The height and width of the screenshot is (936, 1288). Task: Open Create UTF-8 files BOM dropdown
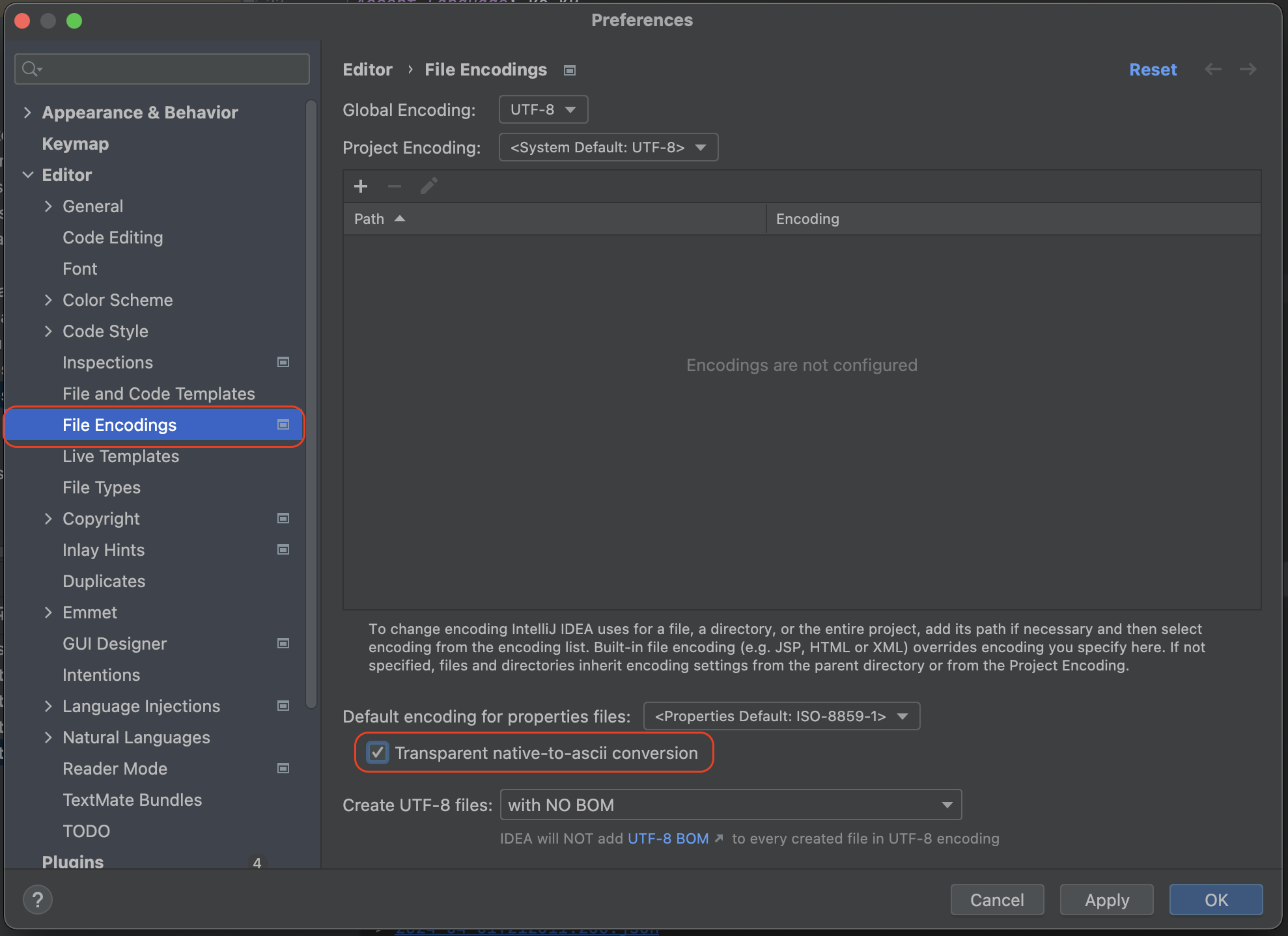[730, 805]
